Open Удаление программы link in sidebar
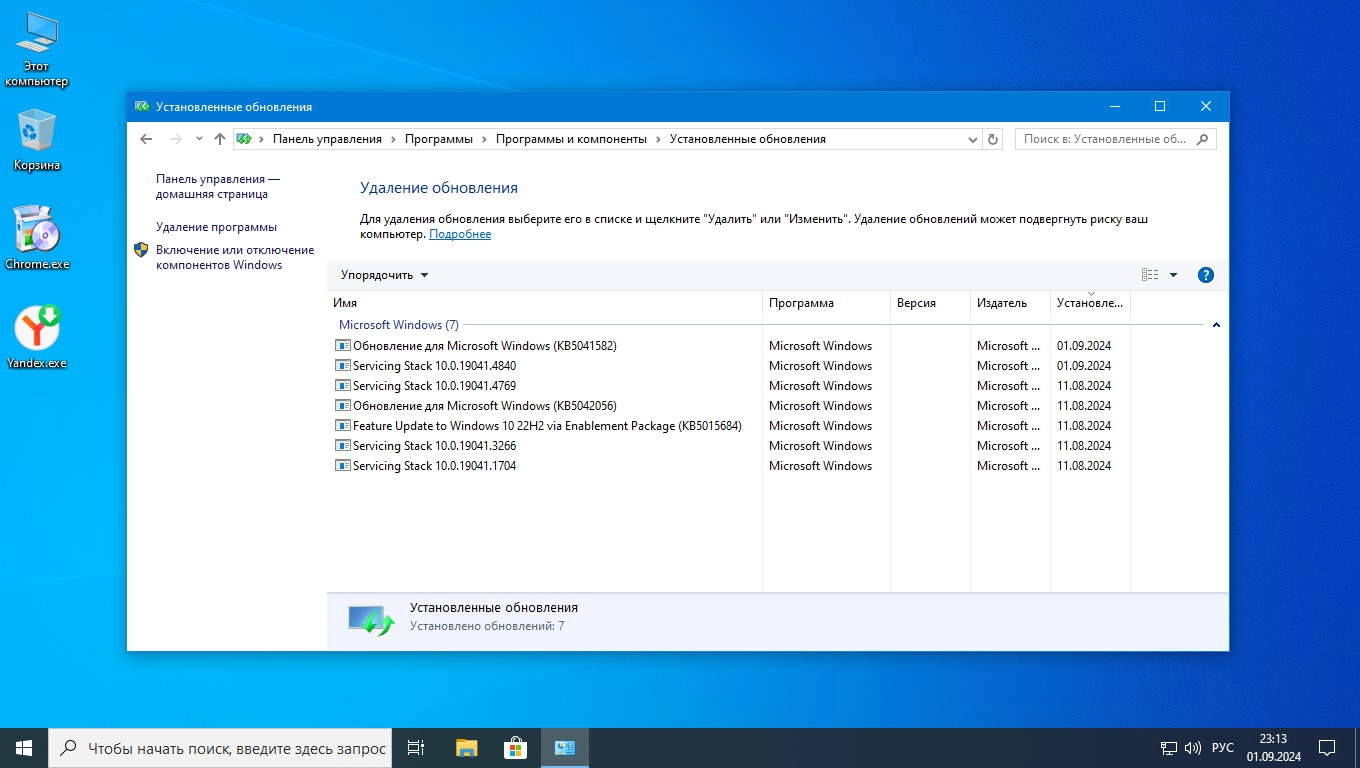 coord(216,227)
